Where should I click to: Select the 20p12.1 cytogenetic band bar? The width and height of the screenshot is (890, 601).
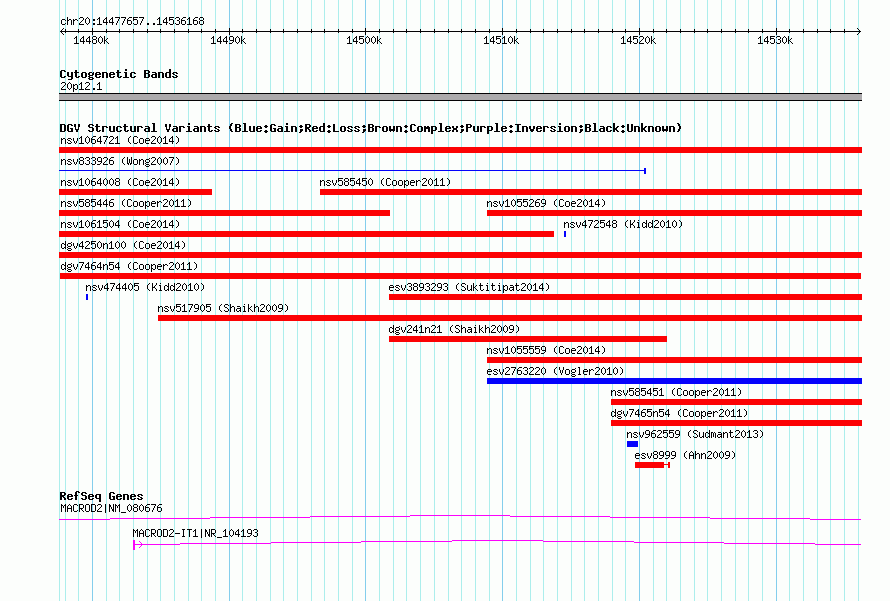[x=460, y=97]
